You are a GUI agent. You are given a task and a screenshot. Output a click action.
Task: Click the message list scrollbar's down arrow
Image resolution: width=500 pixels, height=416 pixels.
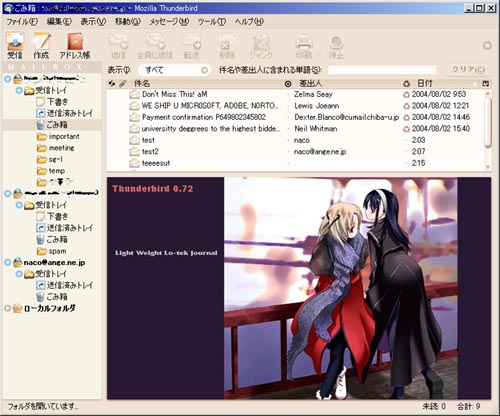tap(488, 167)
